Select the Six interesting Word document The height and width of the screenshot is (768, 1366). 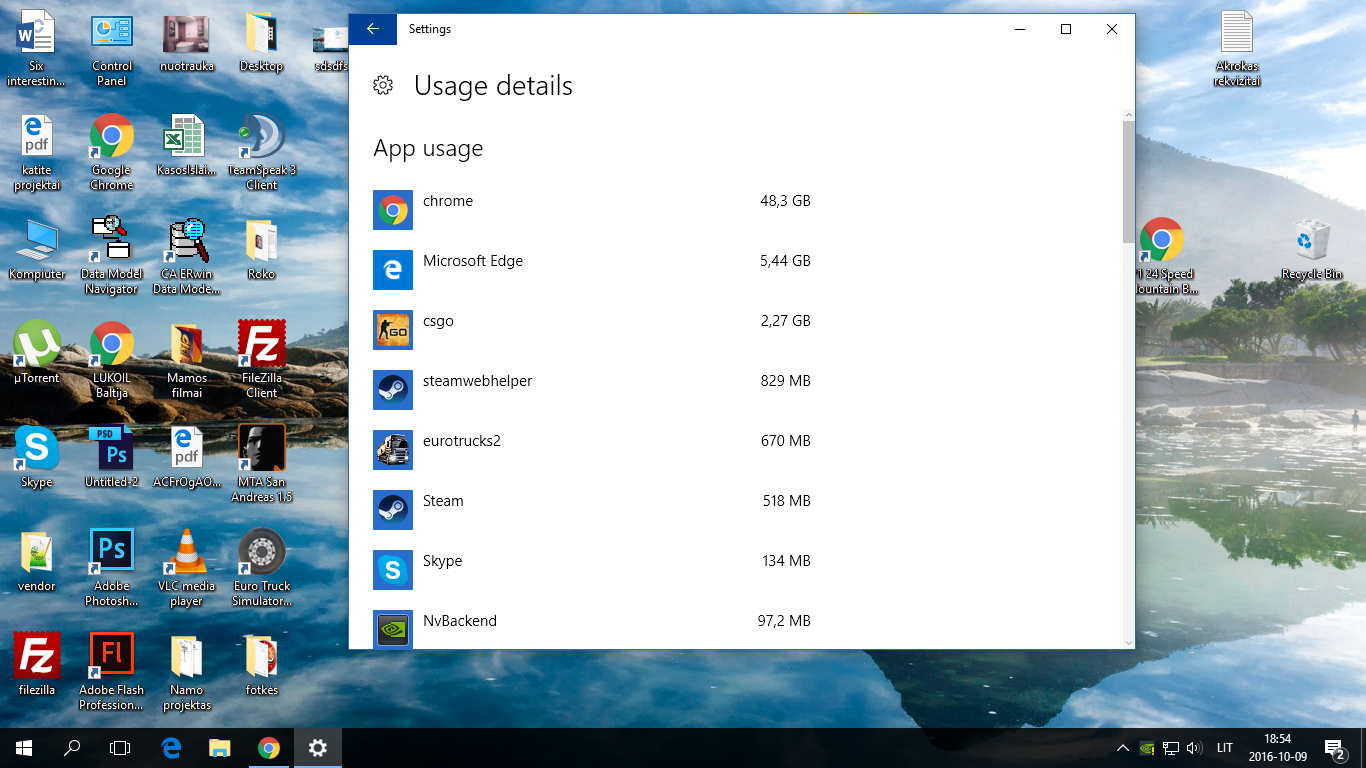[37, 50]
